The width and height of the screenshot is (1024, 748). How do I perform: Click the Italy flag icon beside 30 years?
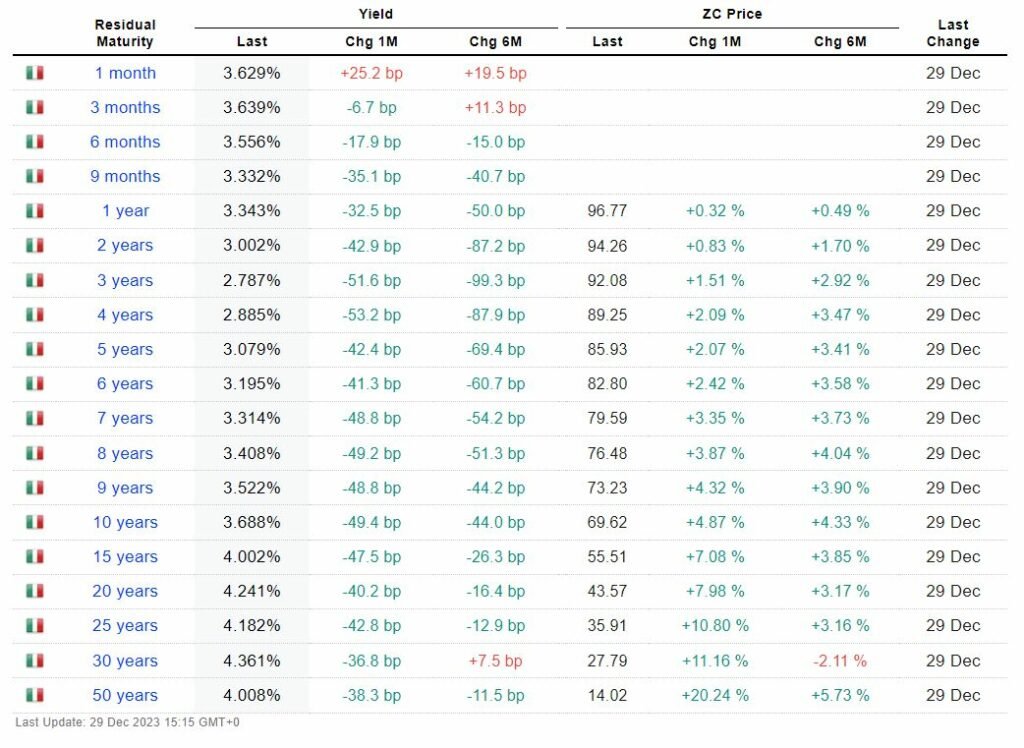tap(35, 660)
